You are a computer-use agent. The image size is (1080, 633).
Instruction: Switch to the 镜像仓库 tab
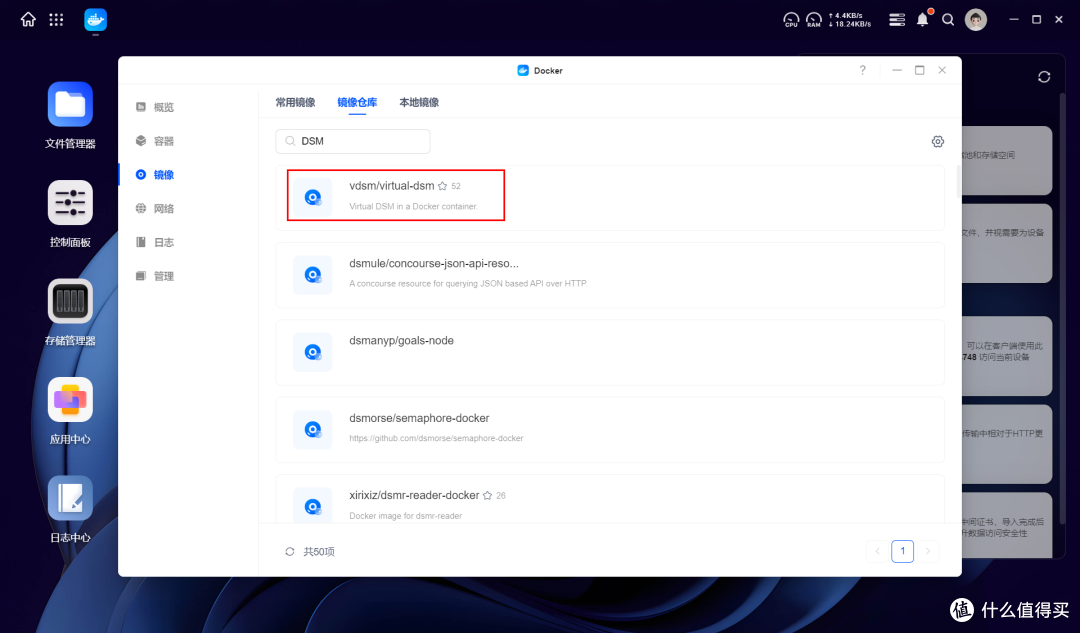click(357, 103)
